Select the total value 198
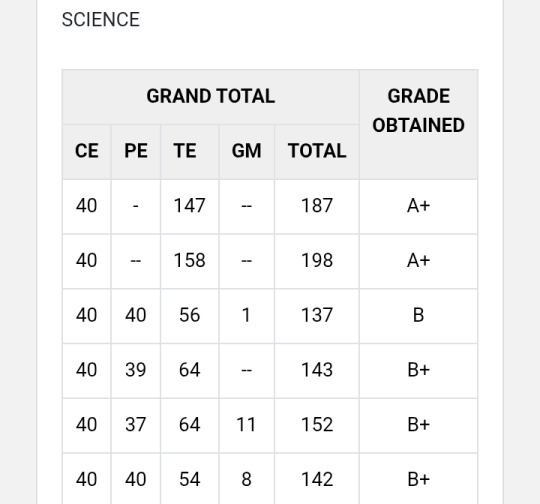 317,261
